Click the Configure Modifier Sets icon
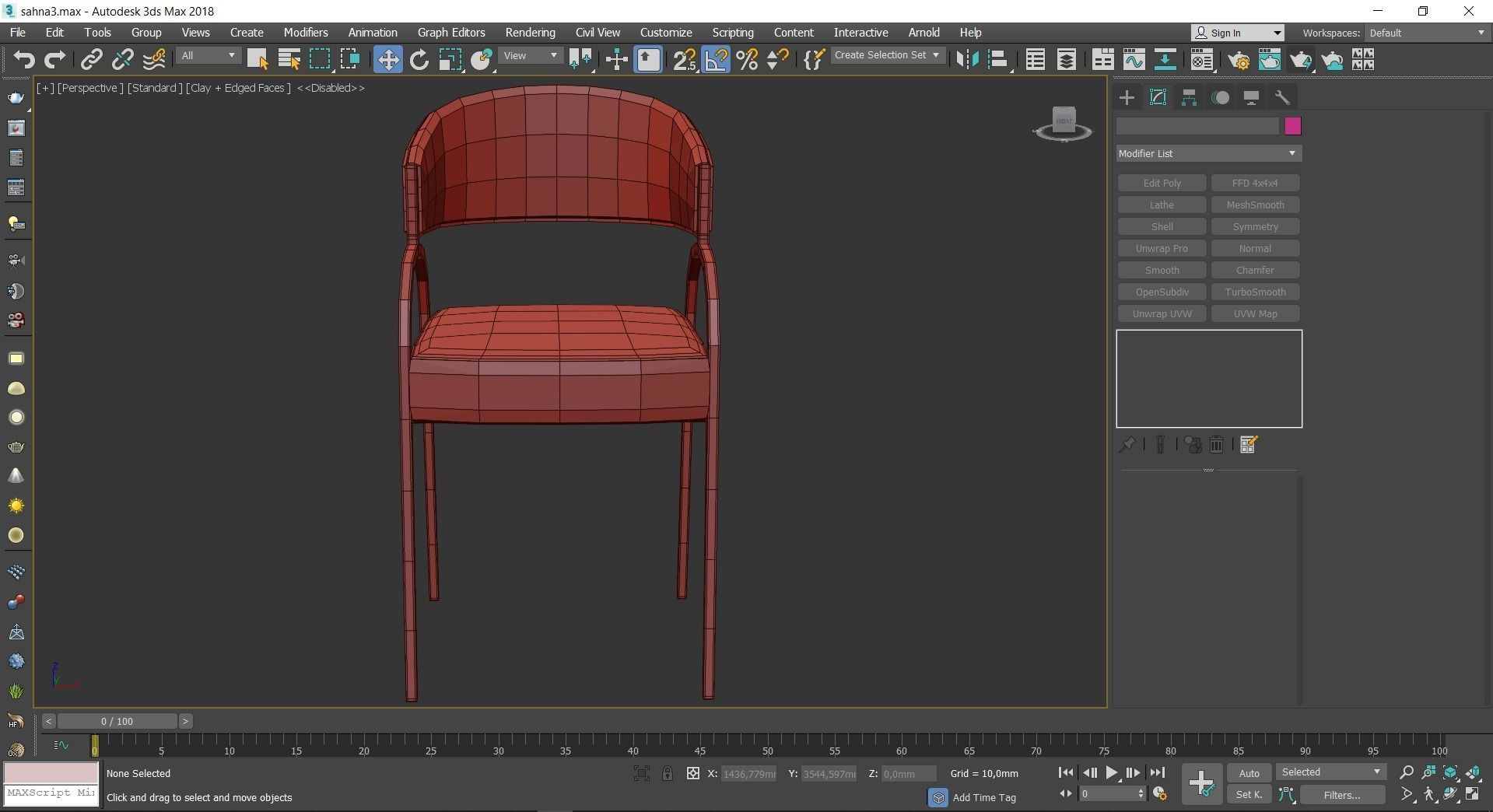The image size is (1493, 812). (x=1249, y=445)
